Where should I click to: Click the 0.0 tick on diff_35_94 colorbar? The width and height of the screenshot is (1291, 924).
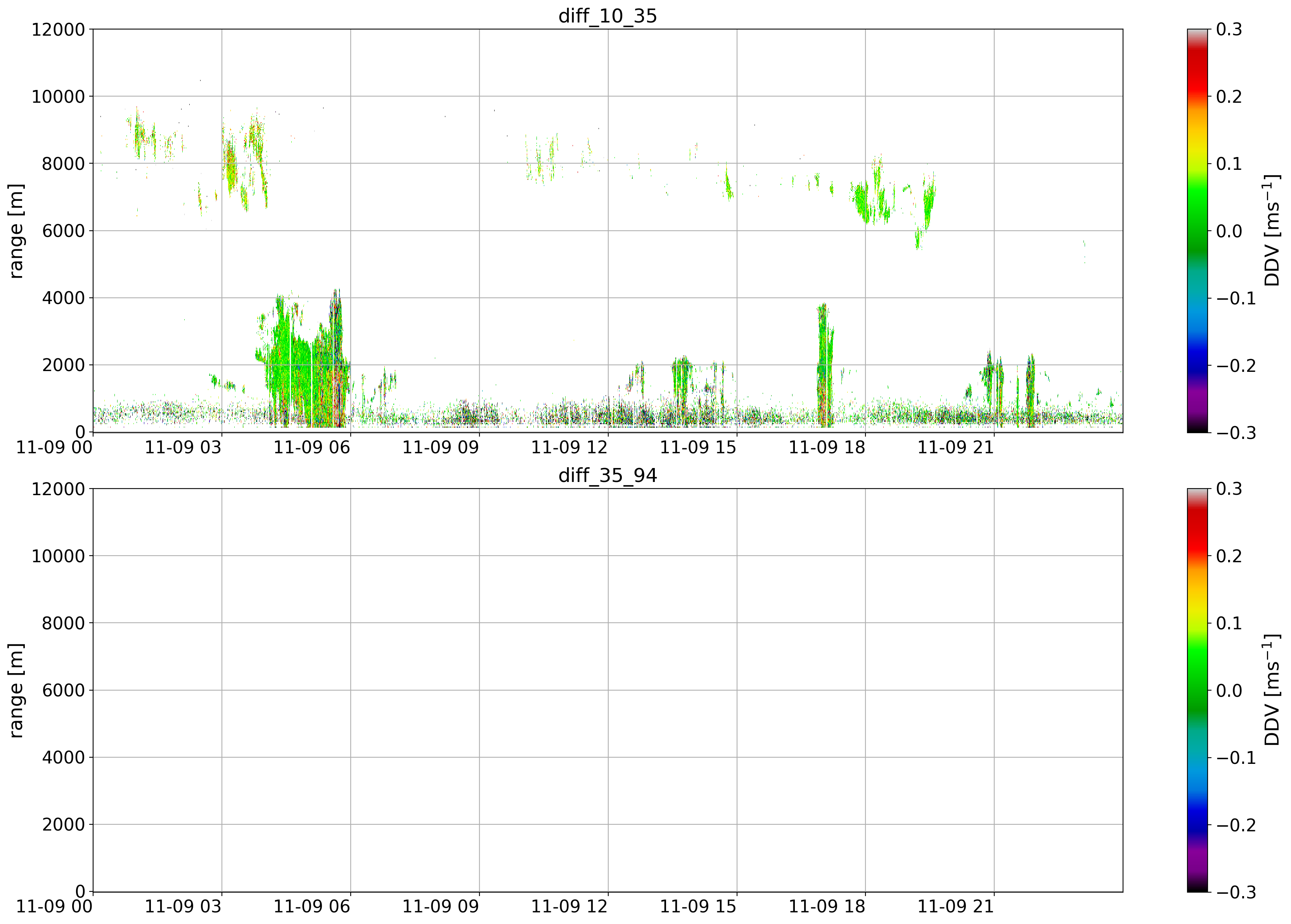(1230, 690)
